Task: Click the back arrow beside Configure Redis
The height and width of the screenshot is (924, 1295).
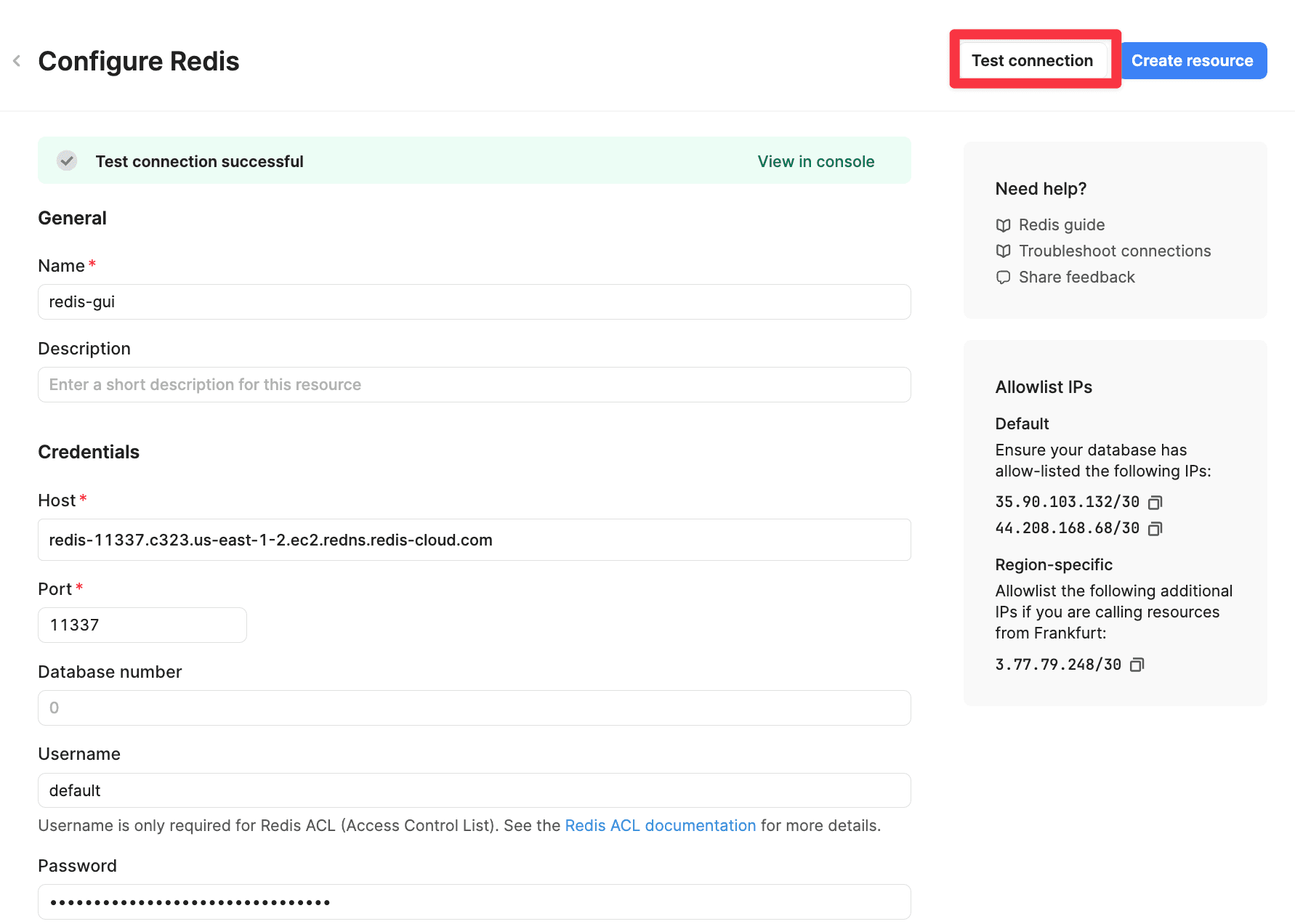Action: (x=17, y=61)
